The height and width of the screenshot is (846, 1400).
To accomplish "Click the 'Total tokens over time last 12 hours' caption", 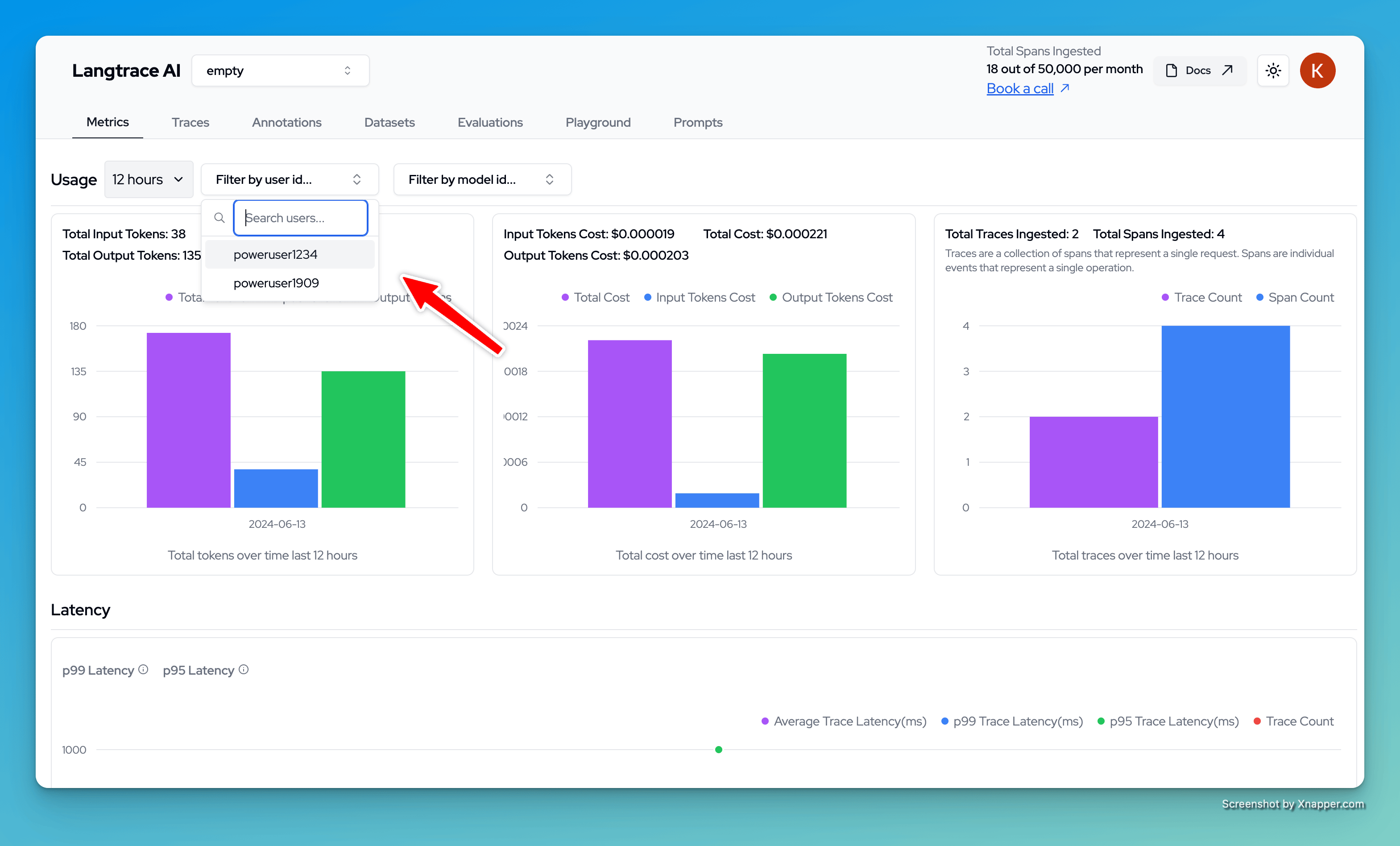I will pyautogui.click(x=262, y=555).
